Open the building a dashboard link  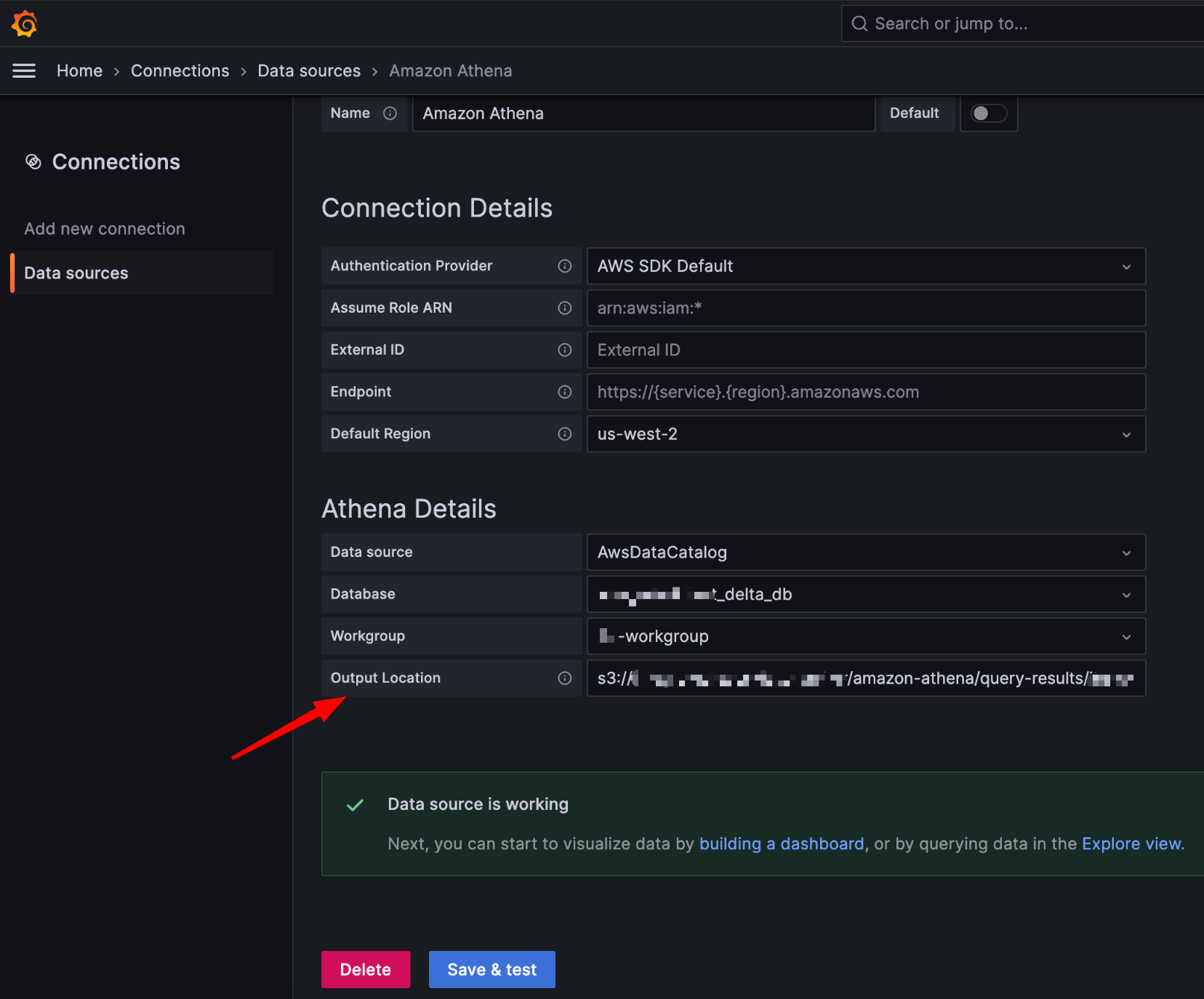coord(781,843)
